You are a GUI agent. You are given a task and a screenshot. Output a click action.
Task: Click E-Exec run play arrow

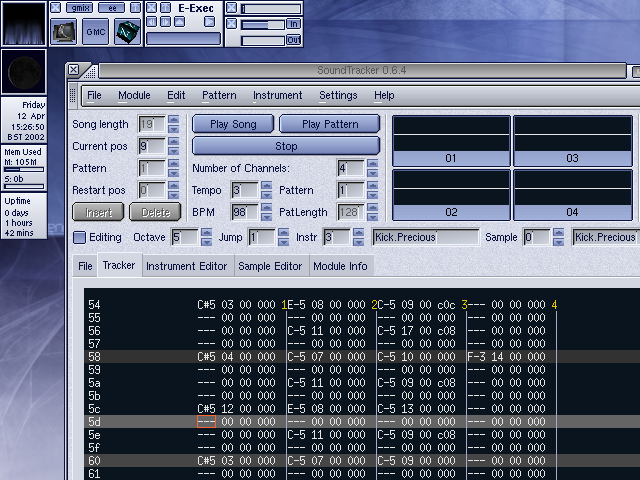[x=209, y=22]
